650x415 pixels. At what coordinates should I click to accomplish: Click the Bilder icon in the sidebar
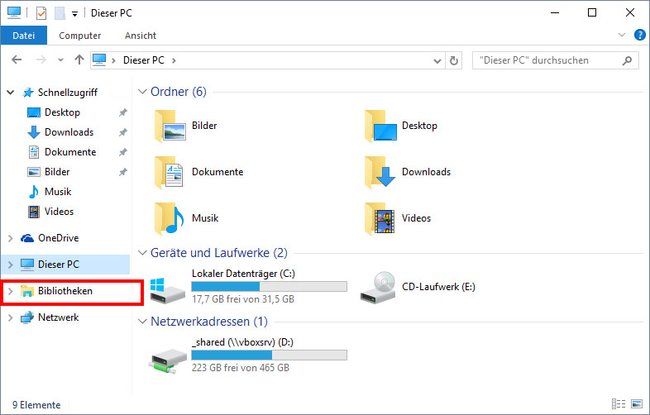(34, 172)
